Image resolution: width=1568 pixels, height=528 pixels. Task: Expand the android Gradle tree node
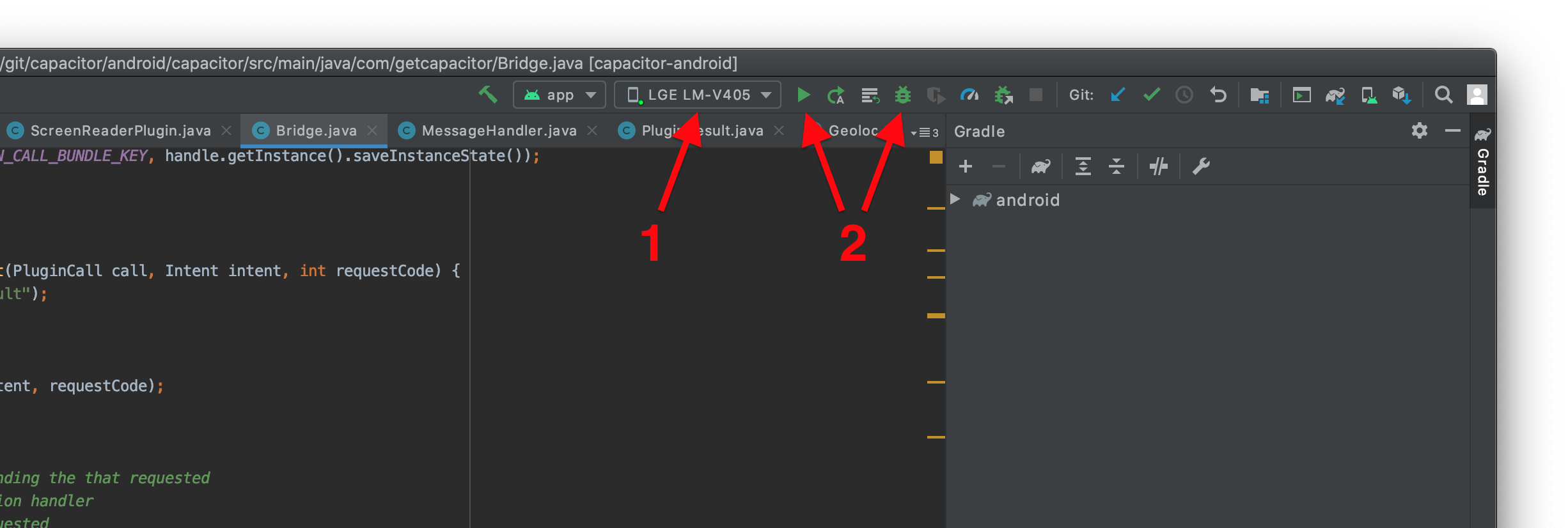(x=955, y=199)
